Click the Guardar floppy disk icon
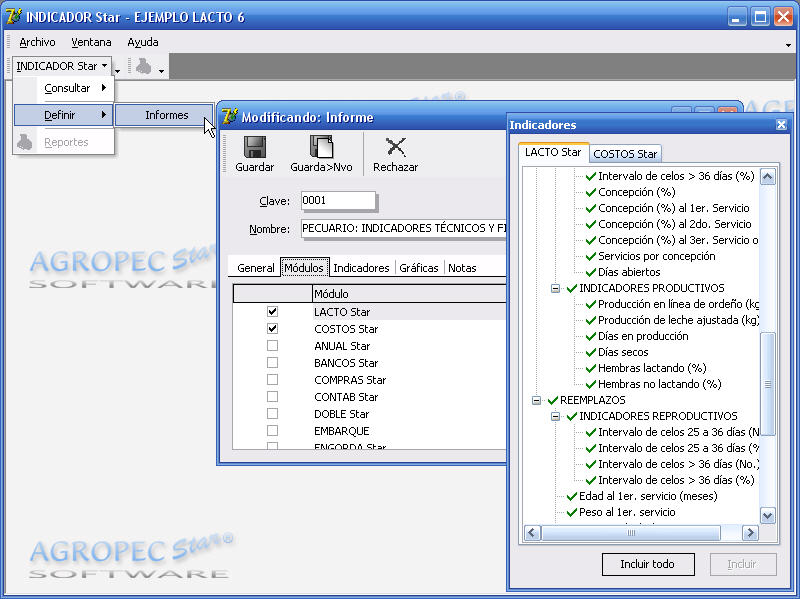This screenshot has height=599, width=800. click(x=255, y=147)
